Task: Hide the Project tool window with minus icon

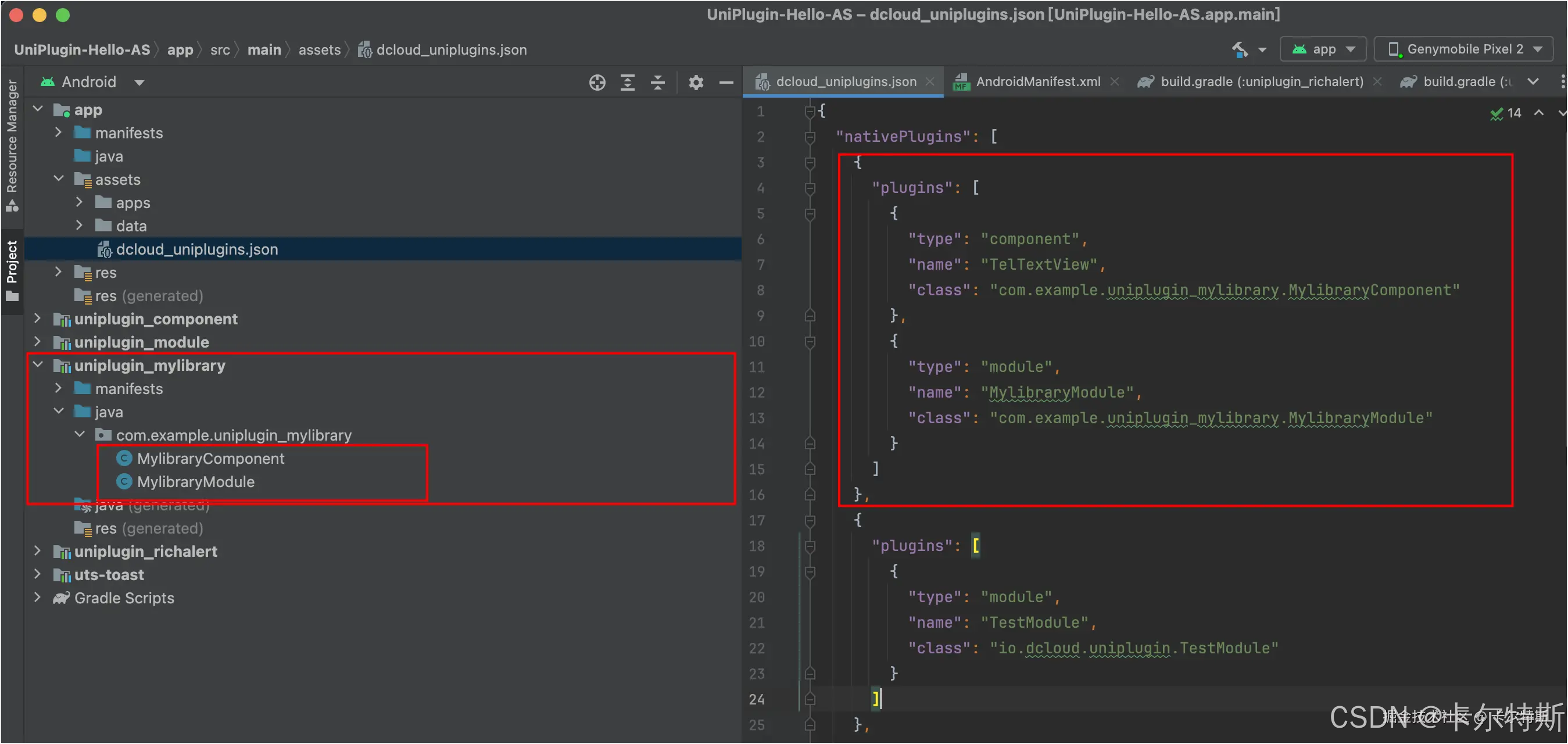Action: point(726,82)
